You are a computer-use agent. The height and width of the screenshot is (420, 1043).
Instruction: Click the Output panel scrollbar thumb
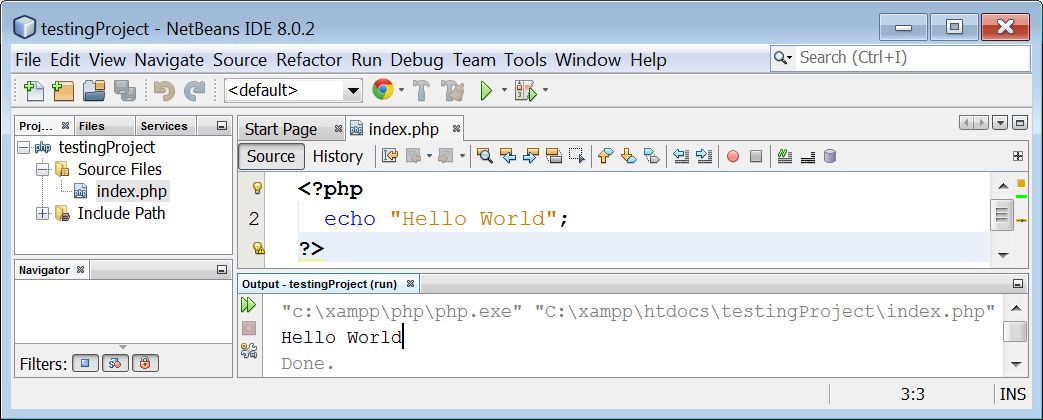[x=1015, y=331]
